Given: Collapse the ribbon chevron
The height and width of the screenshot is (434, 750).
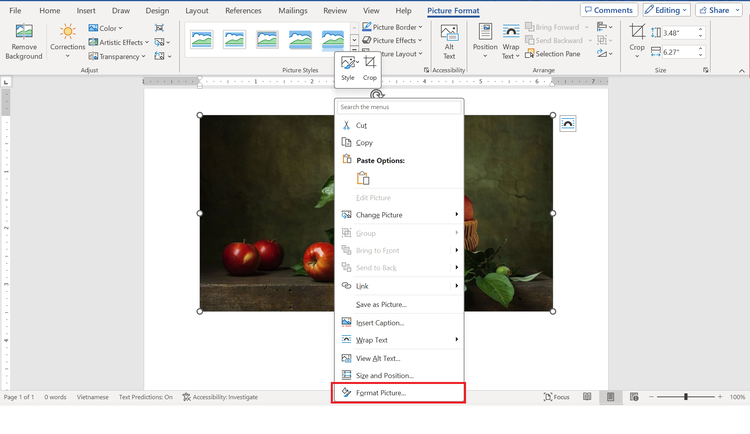Looking at the screenshot, I should pyautogui.click(x=741, y=71).
